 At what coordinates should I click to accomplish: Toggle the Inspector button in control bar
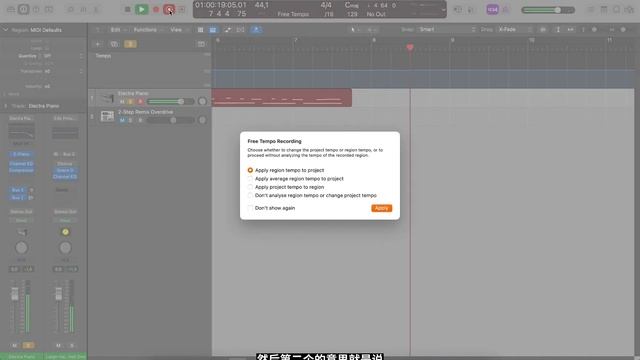(24, 9)
